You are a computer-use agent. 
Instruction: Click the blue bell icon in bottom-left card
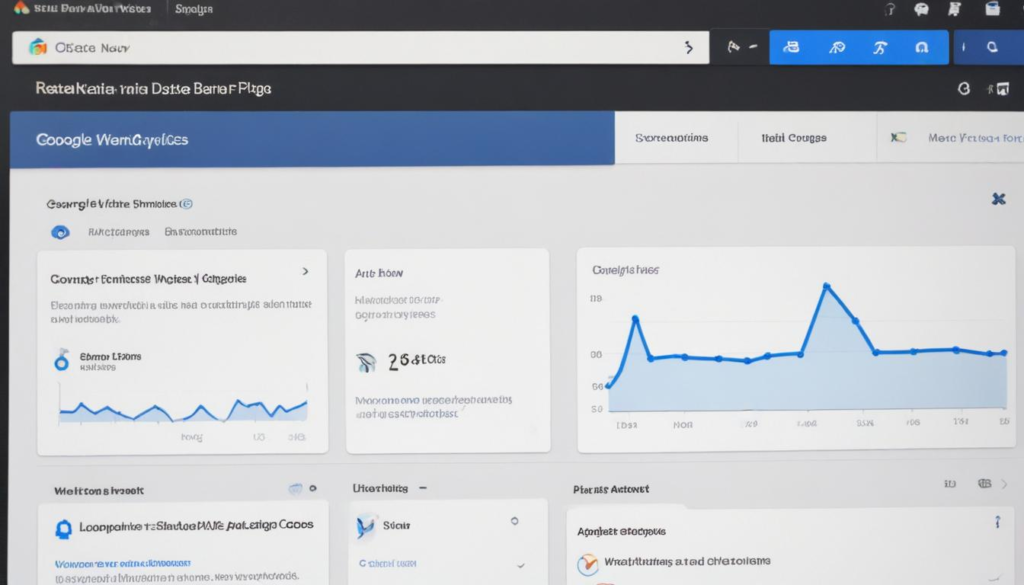click(63, 529)
